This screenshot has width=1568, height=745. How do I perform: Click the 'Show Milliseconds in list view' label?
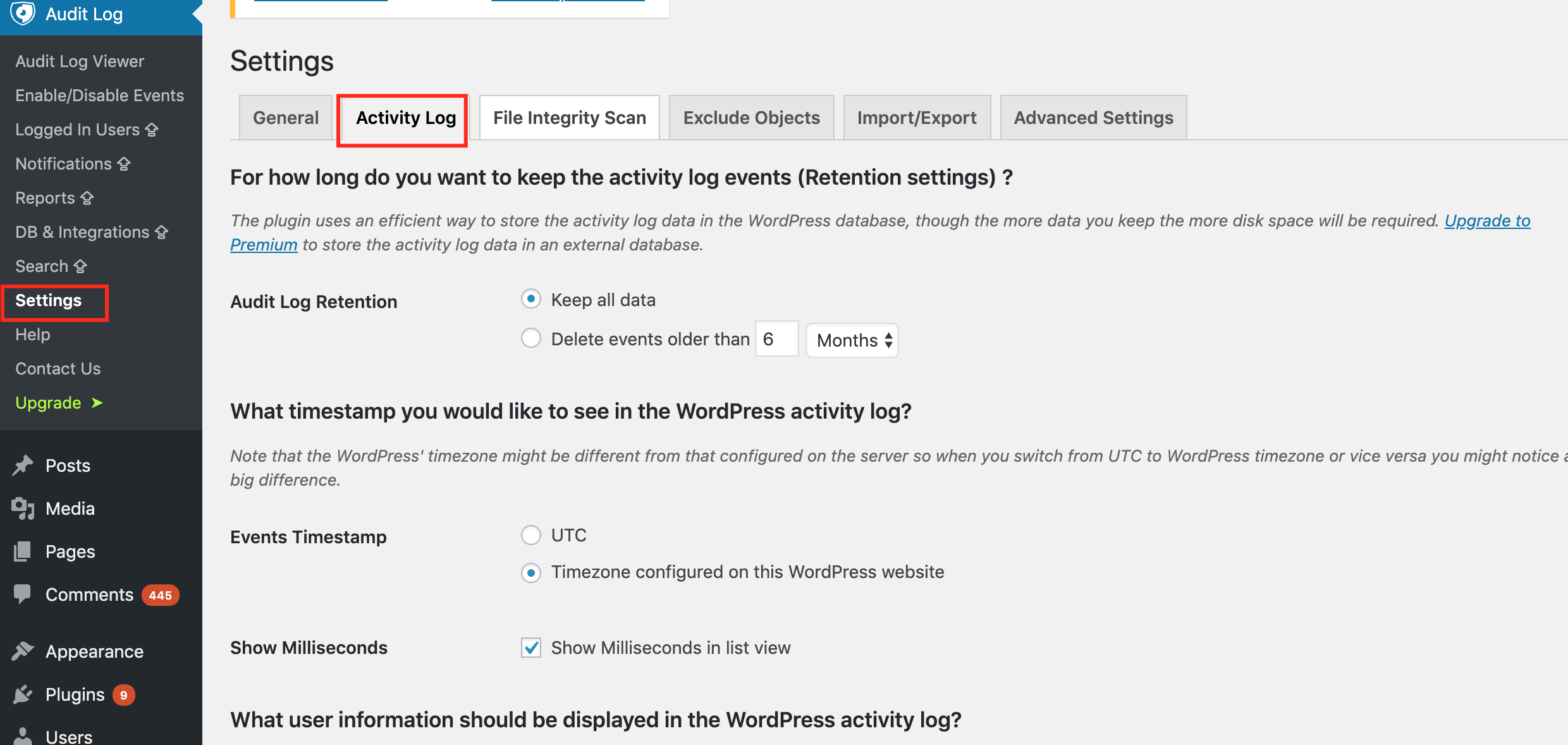pos(671,648)
